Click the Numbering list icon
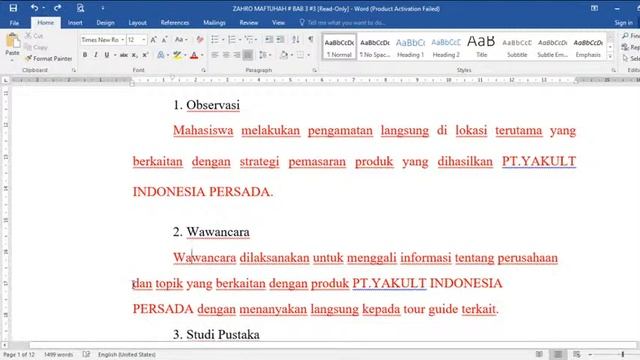Image resolution: width=640 pixels, height=360 pixels. click(x=232, y=40)
